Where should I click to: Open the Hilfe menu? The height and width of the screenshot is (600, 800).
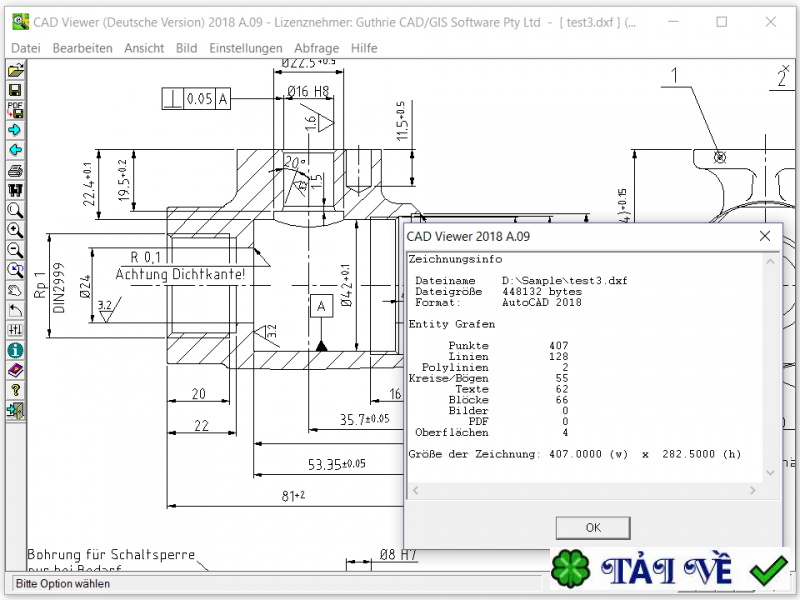pyautogui.click(x=364, y=47)
